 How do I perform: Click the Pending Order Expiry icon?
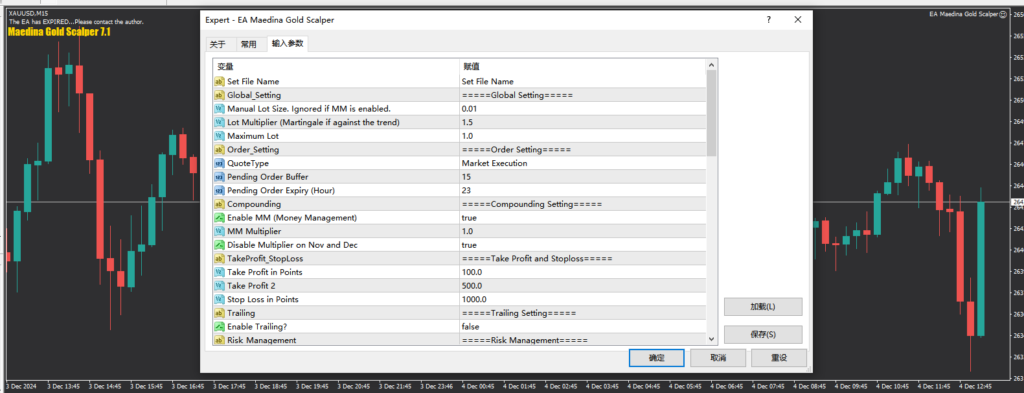(219, 191)
